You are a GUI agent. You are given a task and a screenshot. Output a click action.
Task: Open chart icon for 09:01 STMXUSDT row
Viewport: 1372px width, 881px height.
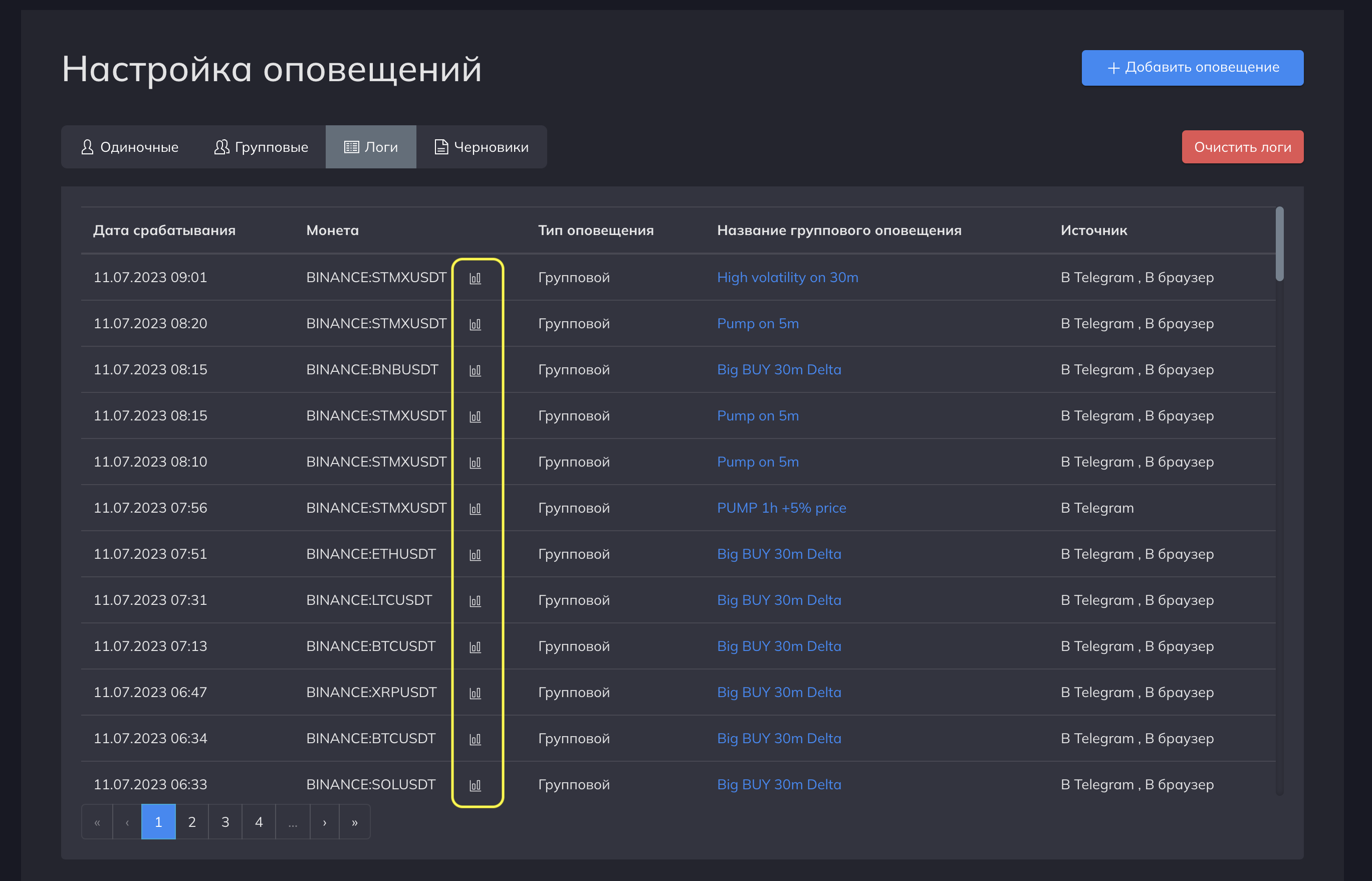475,278
